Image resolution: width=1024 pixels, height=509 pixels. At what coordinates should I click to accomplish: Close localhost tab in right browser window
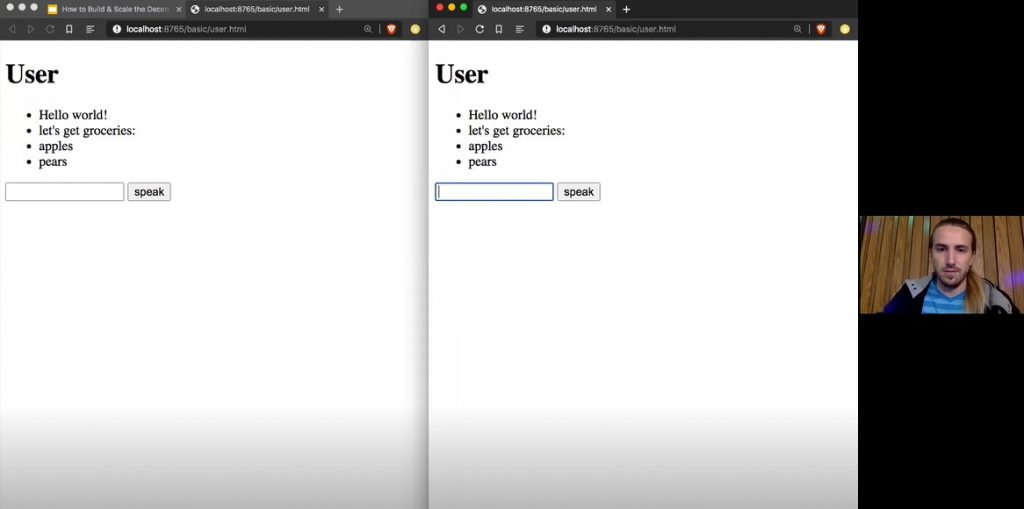(x=608, y=9)
